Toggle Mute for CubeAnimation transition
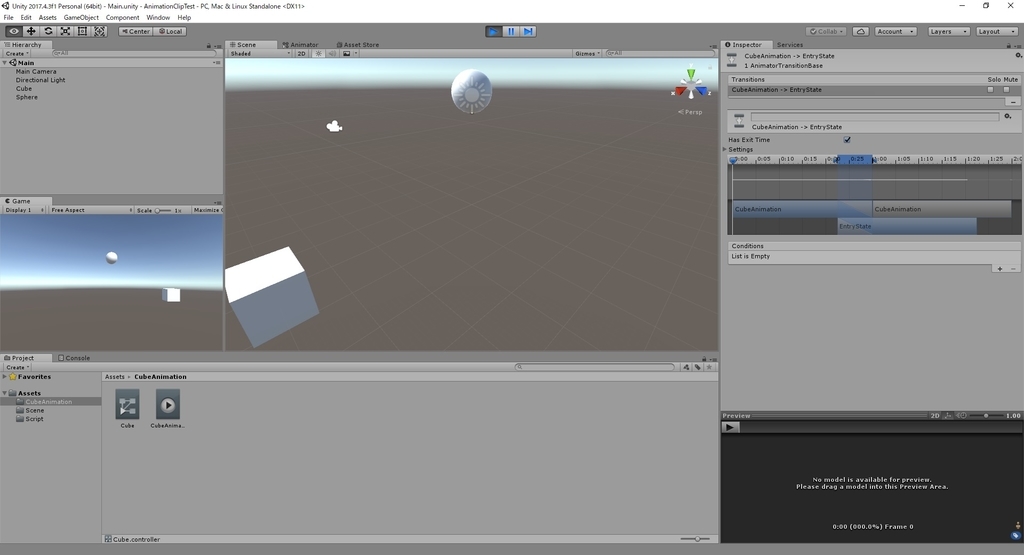Viewport: 1024px width, 555px height. point(1006,89)
